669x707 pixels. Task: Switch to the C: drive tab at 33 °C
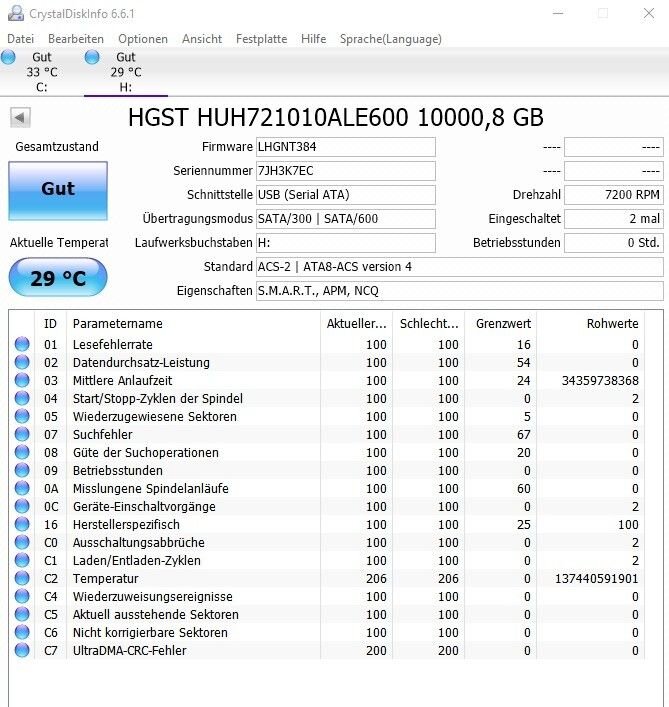pos(42,72)
